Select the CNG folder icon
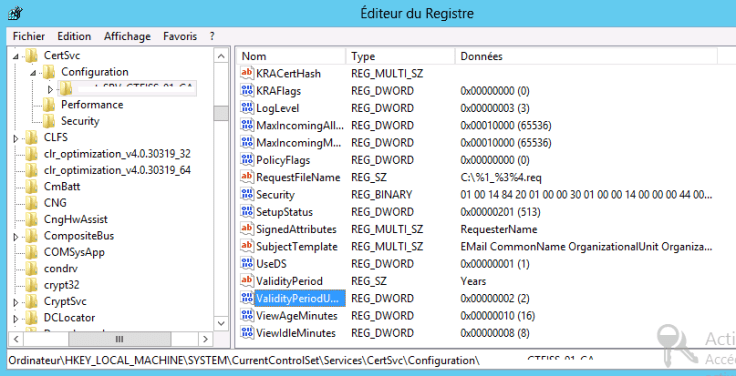 31,203
